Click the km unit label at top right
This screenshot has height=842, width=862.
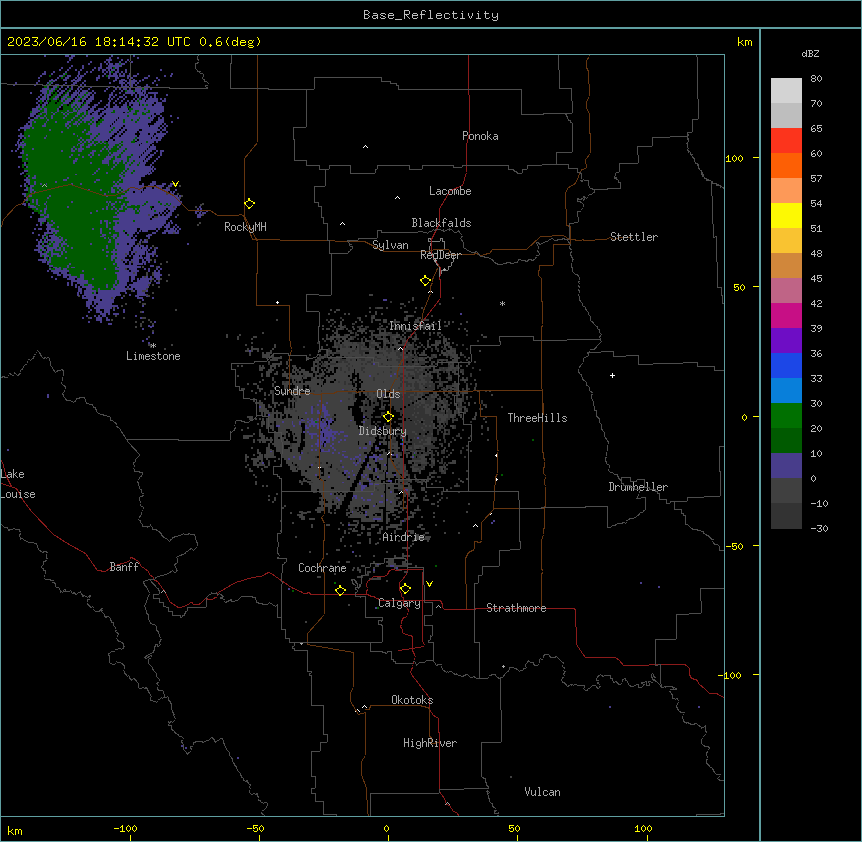[x=744, y=42]
